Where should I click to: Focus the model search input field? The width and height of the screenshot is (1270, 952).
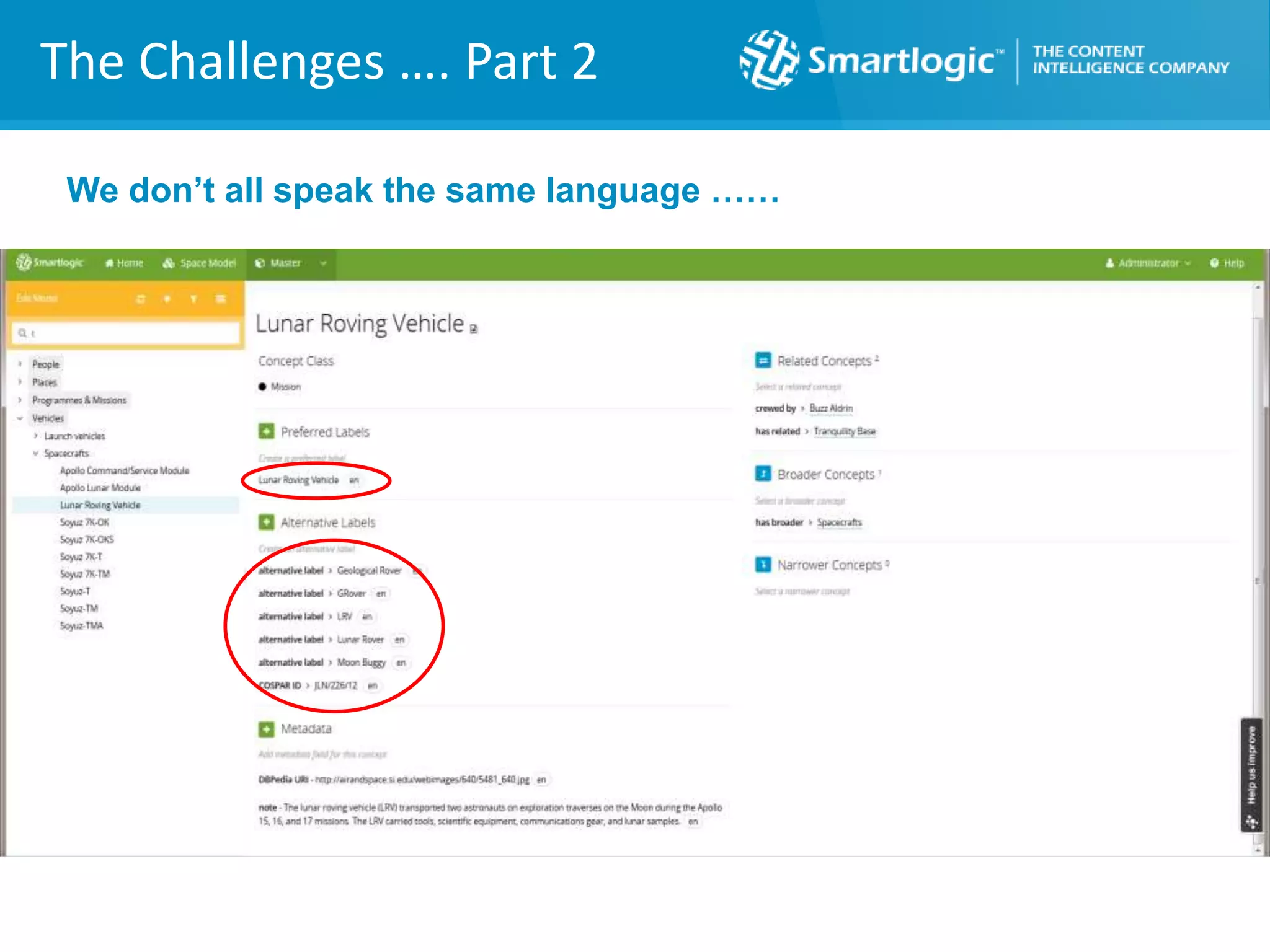pyautogui.click(x=126, y=333)
